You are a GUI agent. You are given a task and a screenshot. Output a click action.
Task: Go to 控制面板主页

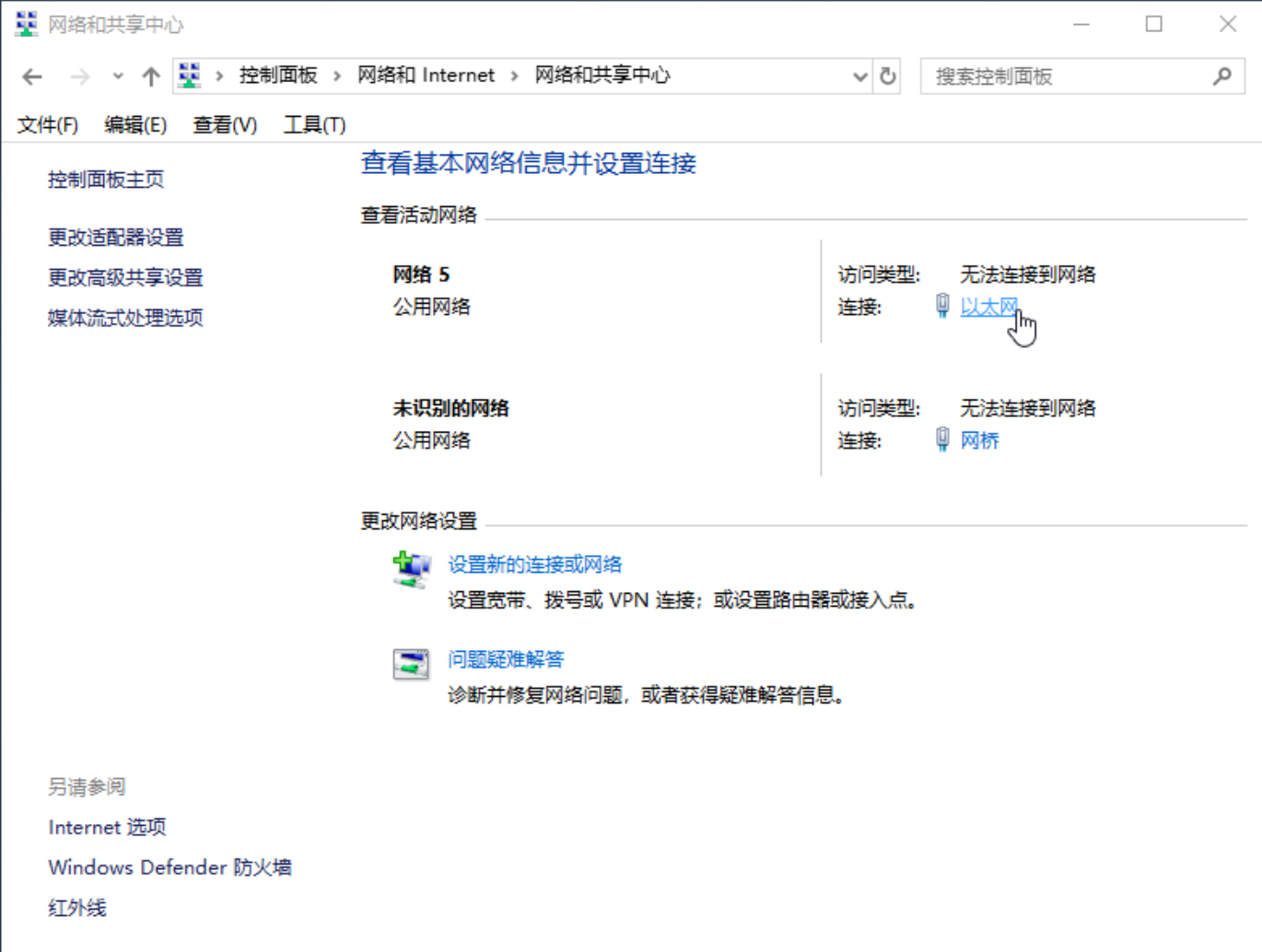tap(106, 180)
